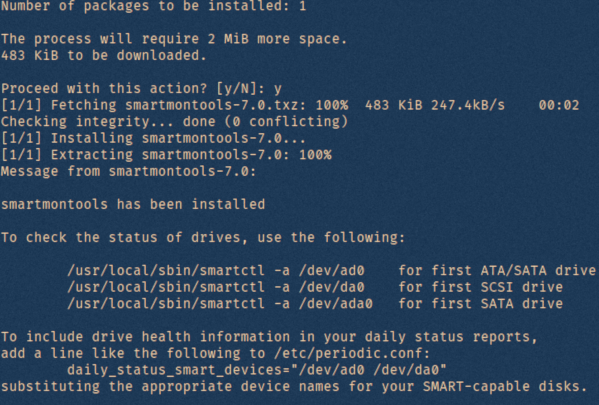The width and height of the screenshot is (599, 405).
Task: Click the 'Proceed with this action?' prompt
Action: [141, 89]
